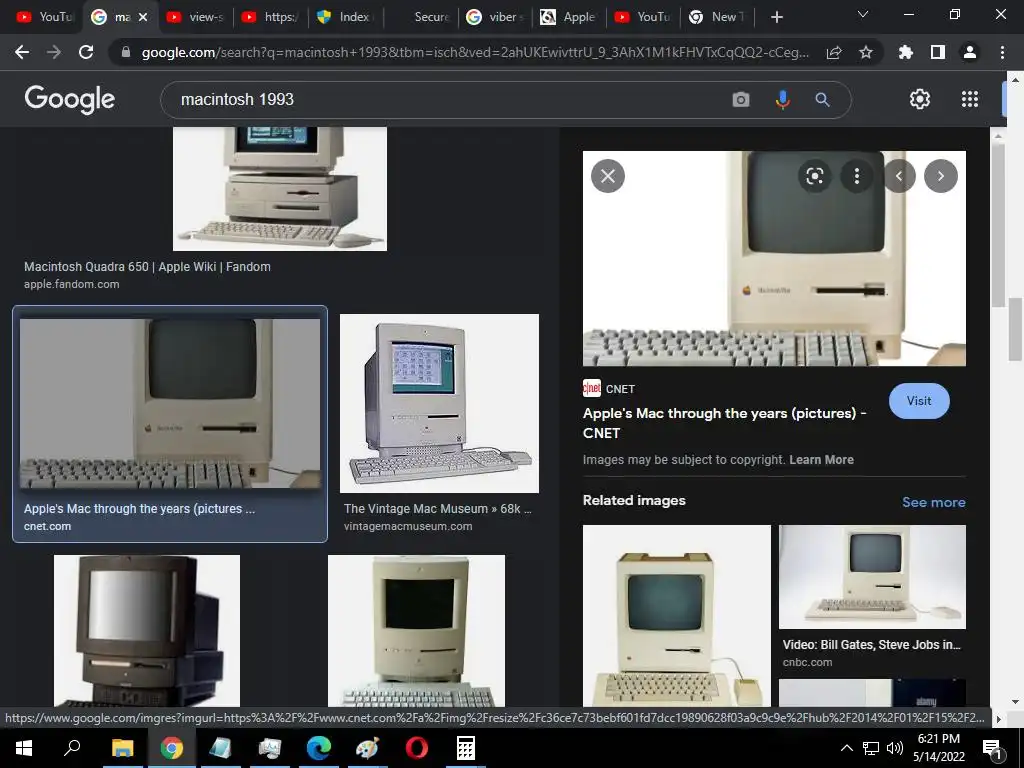Click large CNET Macintosh preview image
1024x768 pixels.
click(x=774, y=259)
